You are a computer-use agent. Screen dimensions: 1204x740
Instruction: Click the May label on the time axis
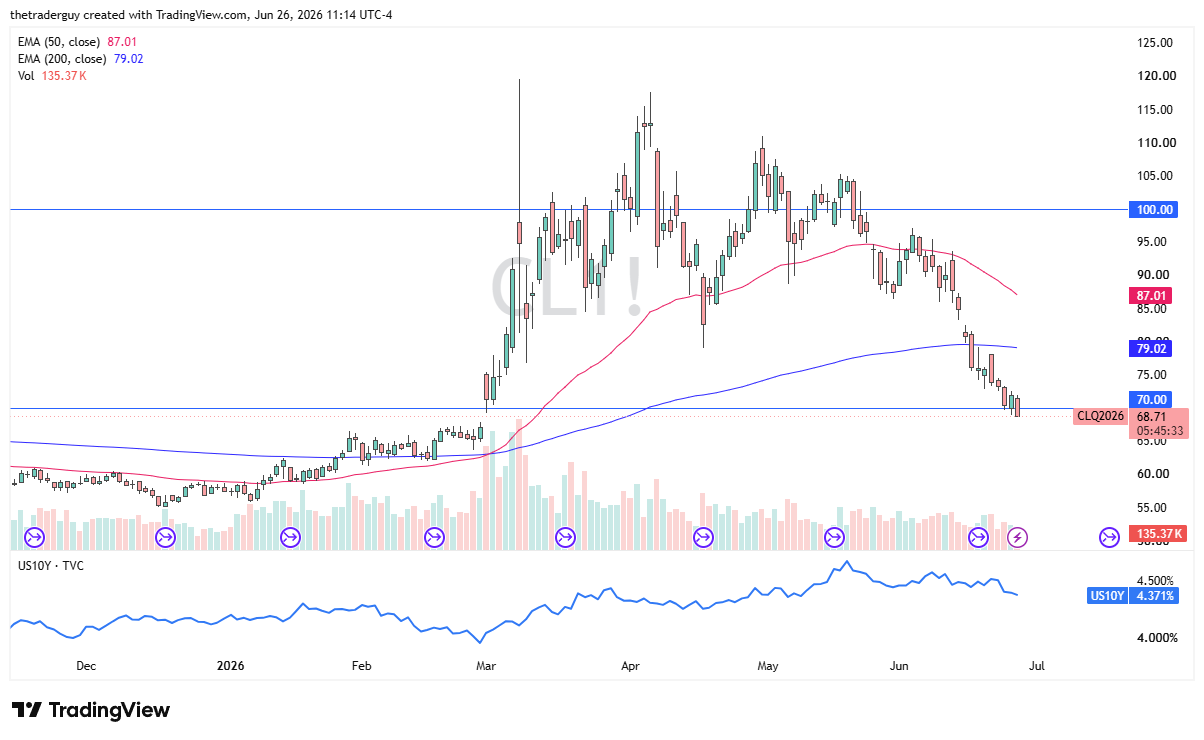click(x=767, y=666)
